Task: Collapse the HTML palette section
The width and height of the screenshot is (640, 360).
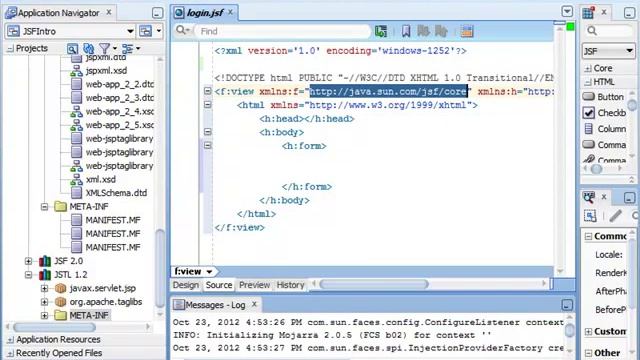Action: [x=588, y=82]
